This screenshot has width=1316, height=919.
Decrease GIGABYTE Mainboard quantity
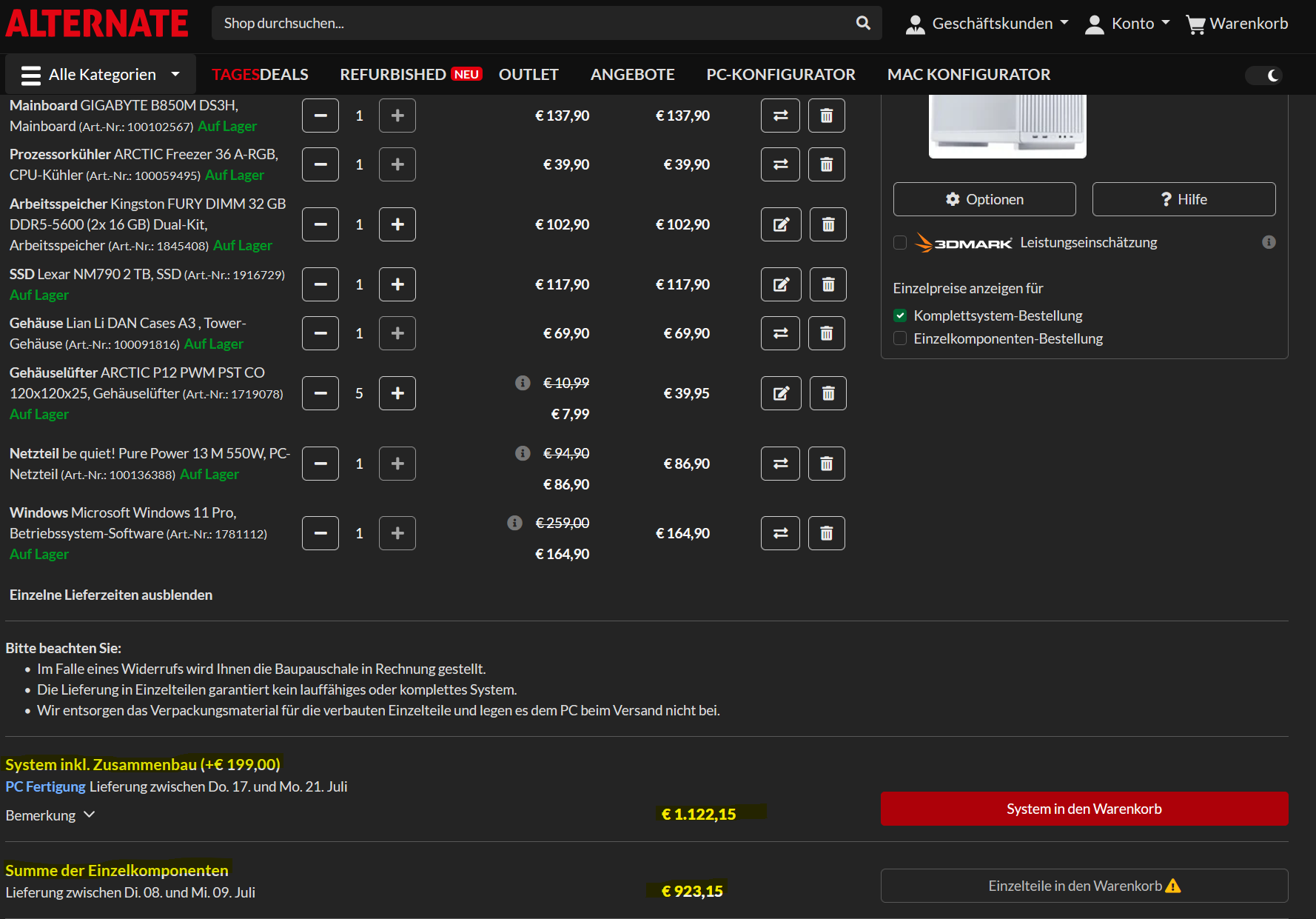tap(320, 116)
